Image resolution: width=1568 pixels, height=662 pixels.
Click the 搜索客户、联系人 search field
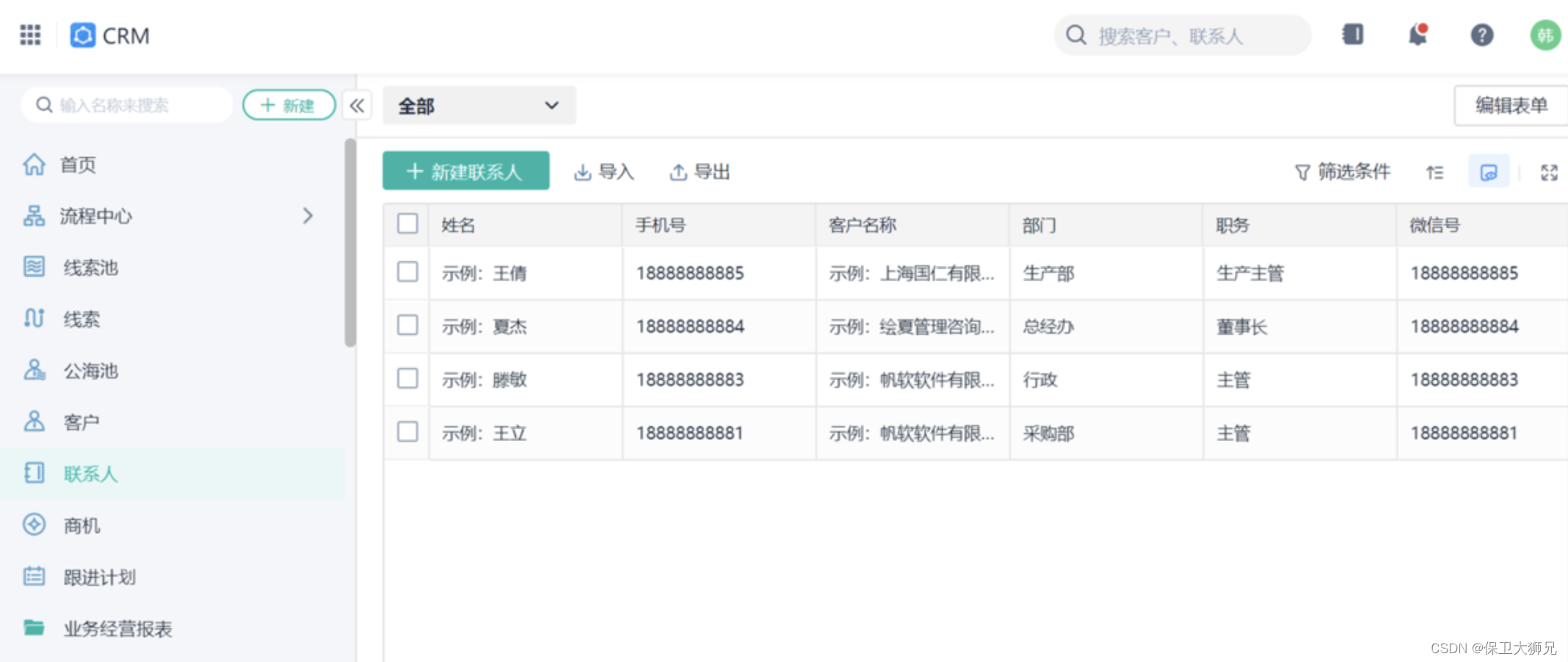[x=1180, y=34]
